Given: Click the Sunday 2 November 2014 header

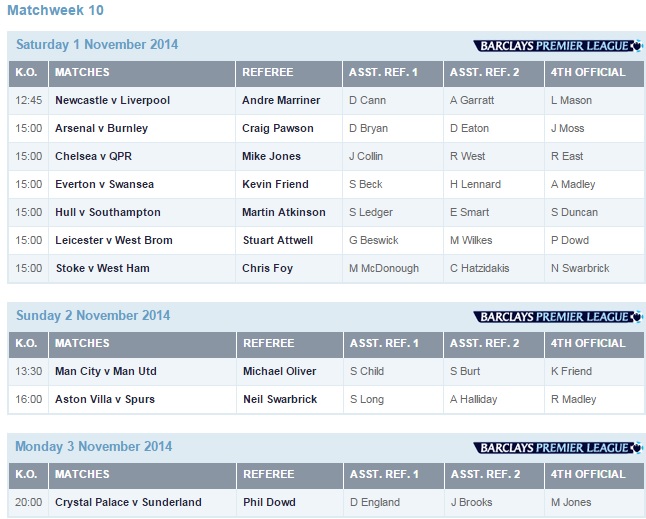Looking at the screenshot, I should pyautogui.click(x=93, y=316).
